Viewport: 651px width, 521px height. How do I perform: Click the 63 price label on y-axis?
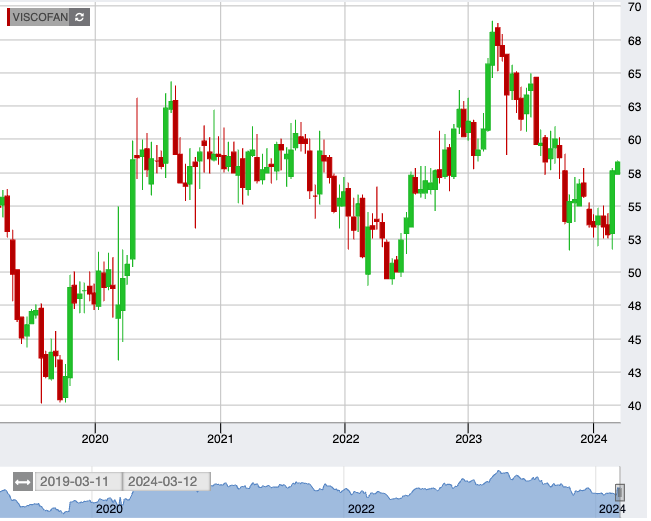(635, 107)
